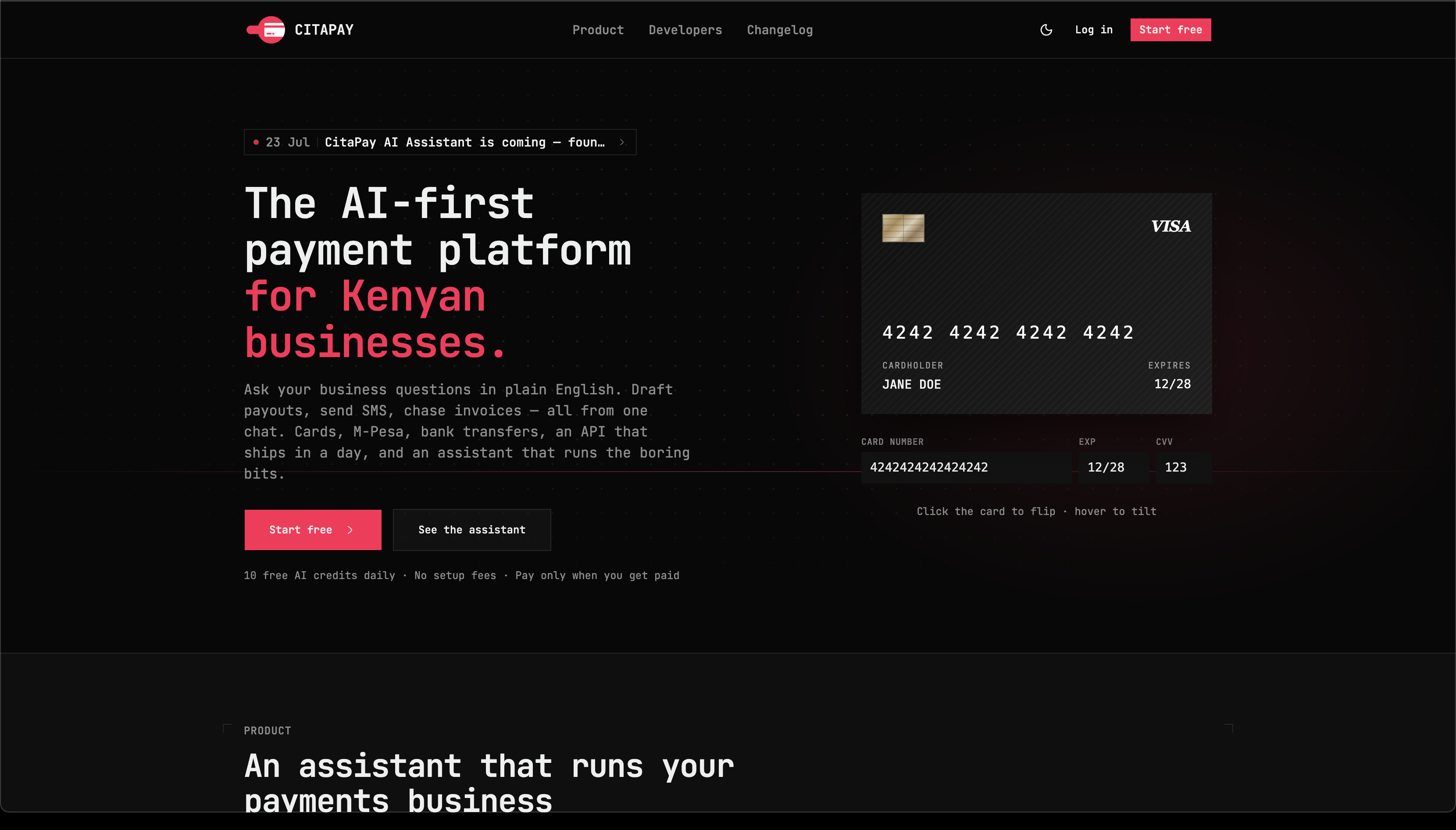Viewport: 1456px width, 830px height.
Task: Open the Changelog nav item
Action: tap(780, 30)
